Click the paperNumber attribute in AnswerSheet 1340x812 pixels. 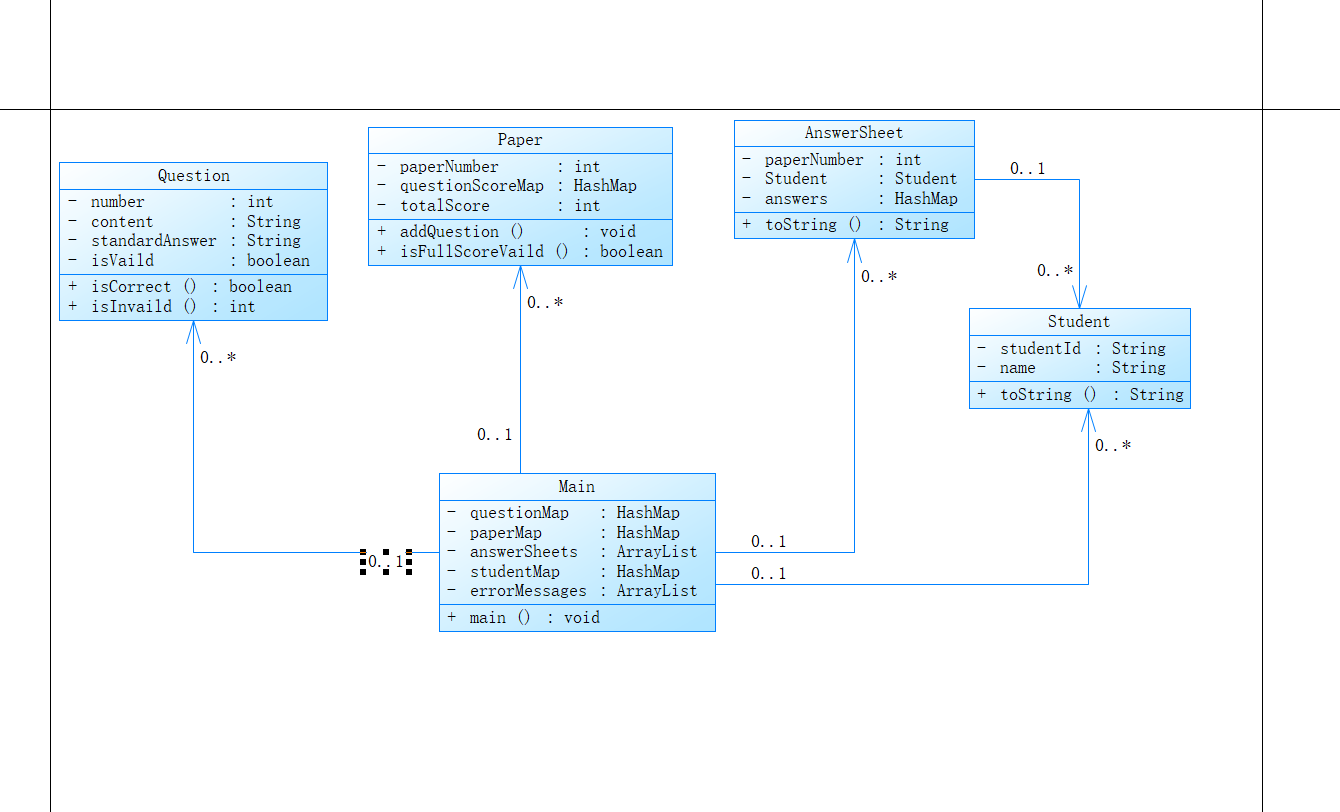[x=854, y=160]
